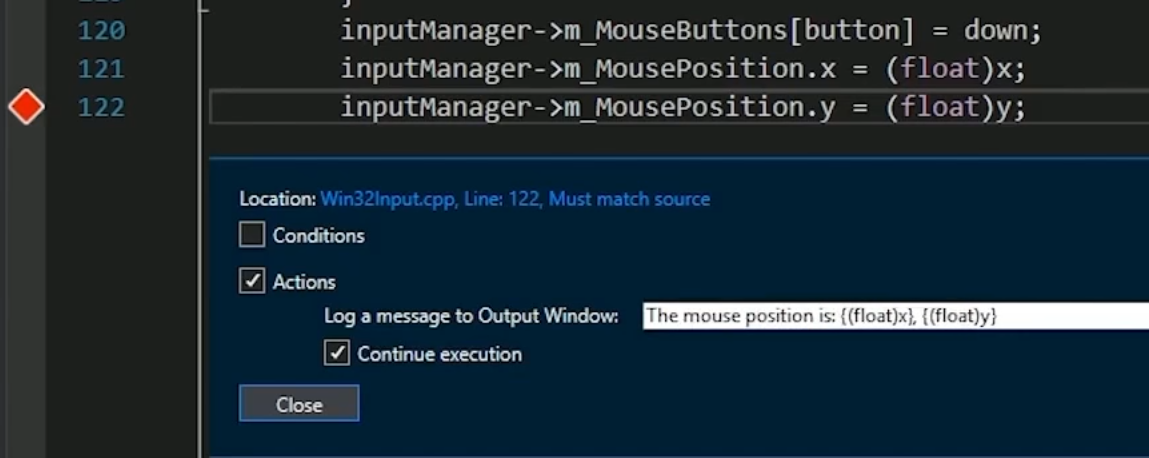Uncheck the Actions checkbox

point(252,281)
